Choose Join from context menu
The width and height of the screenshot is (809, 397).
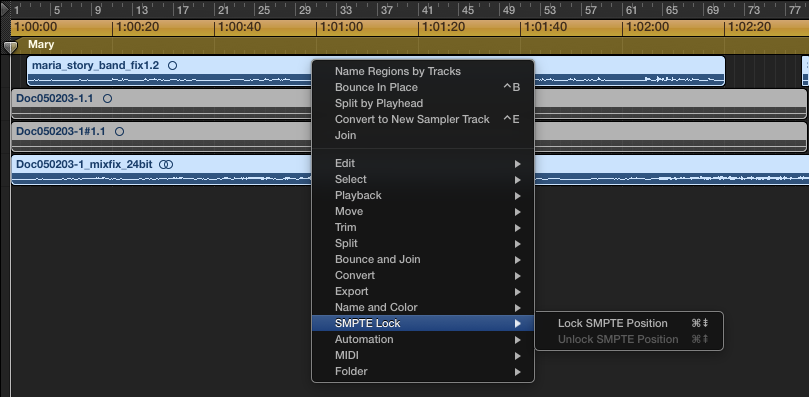423,135
